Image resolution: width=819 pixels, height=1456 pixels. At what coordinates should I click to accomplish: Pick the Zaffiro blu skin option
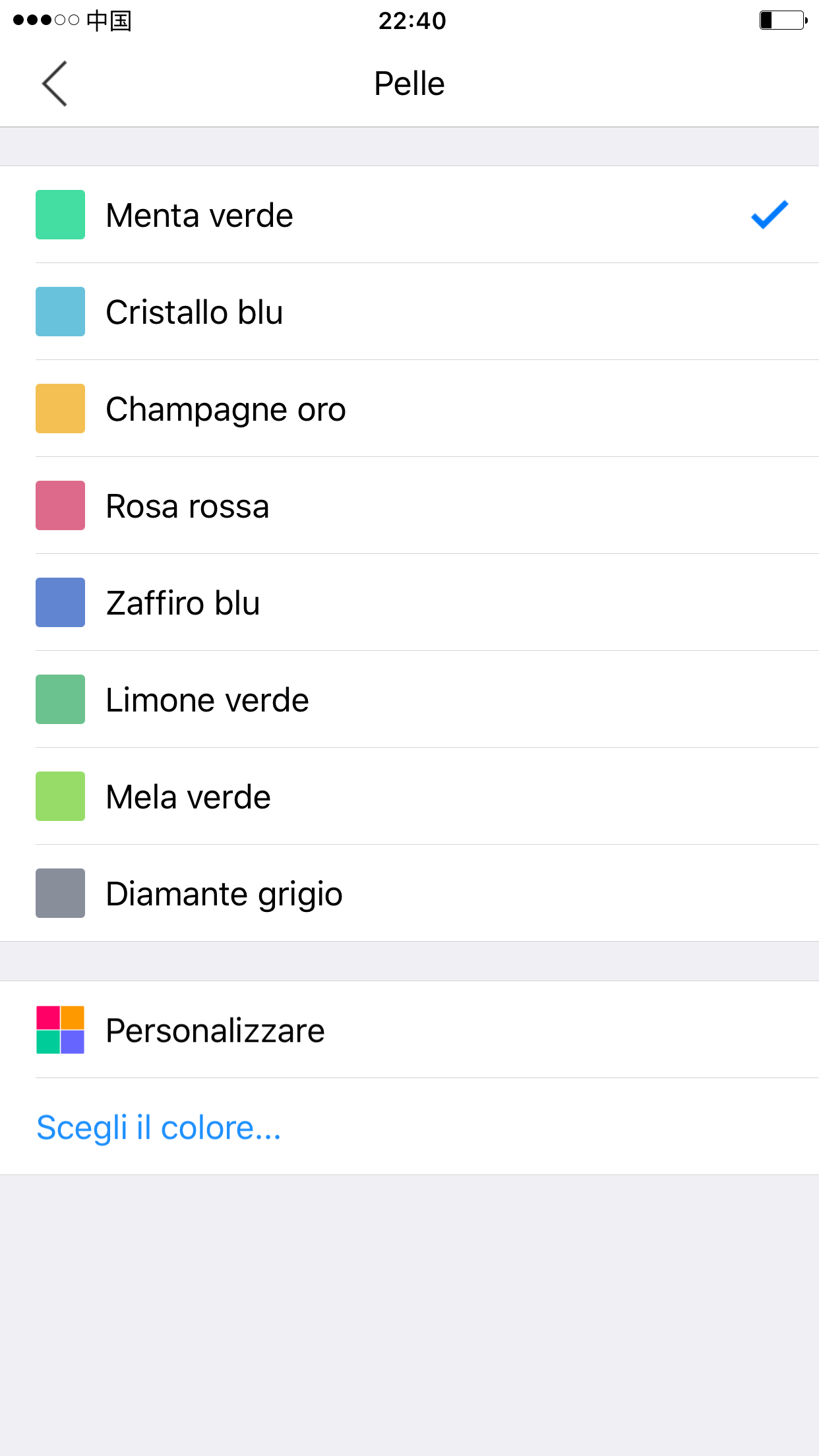pos(409,602)
